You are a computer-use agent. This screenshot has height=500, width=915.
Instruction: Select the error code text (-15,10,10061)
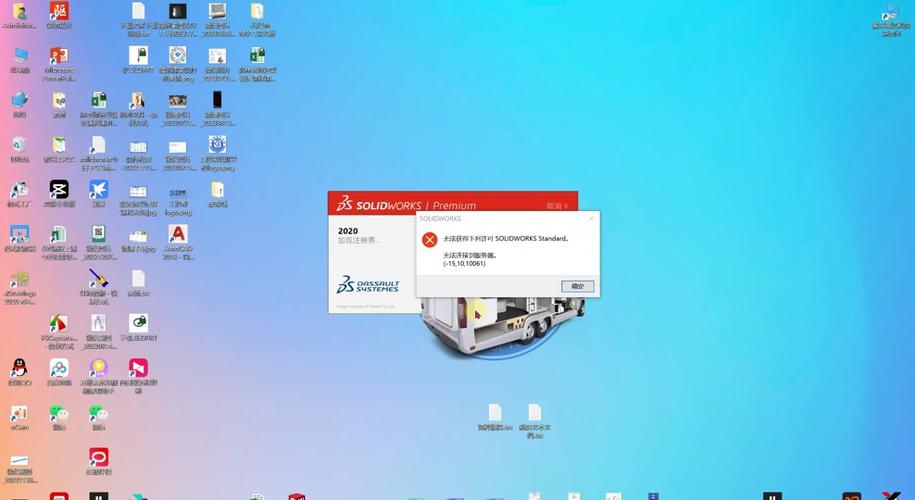465,264
